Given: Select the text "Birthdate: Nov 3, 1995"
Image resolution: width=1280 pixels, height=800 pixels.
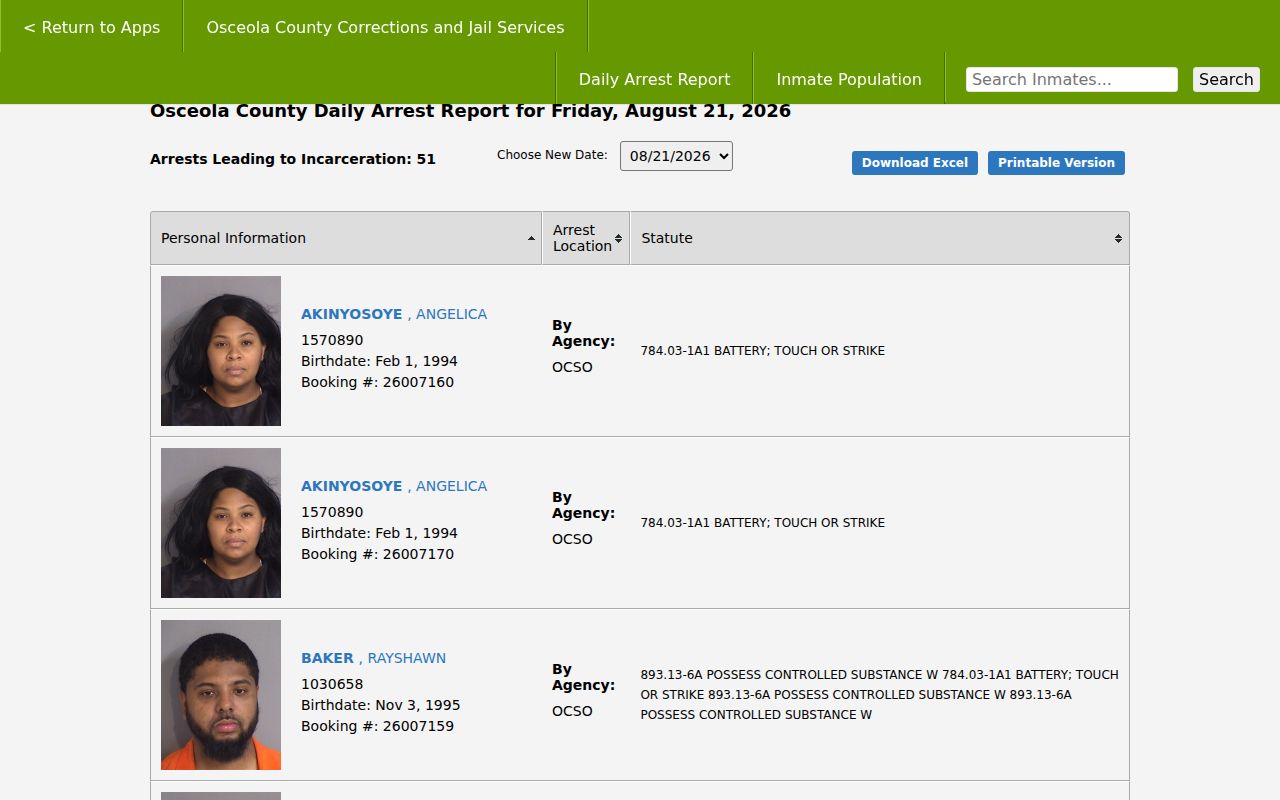Looking at the screenshot, I should (x=381, y=705).
